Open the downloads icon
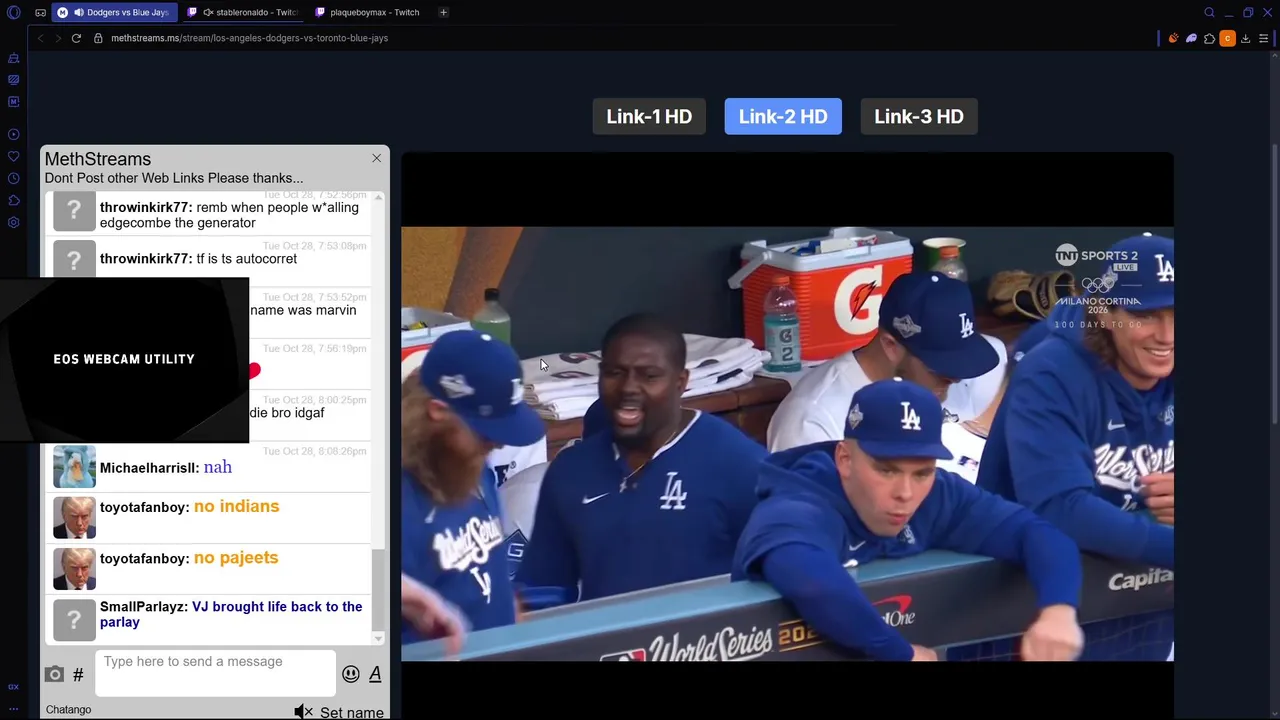1280x720 pixels. pos(1245,38)
